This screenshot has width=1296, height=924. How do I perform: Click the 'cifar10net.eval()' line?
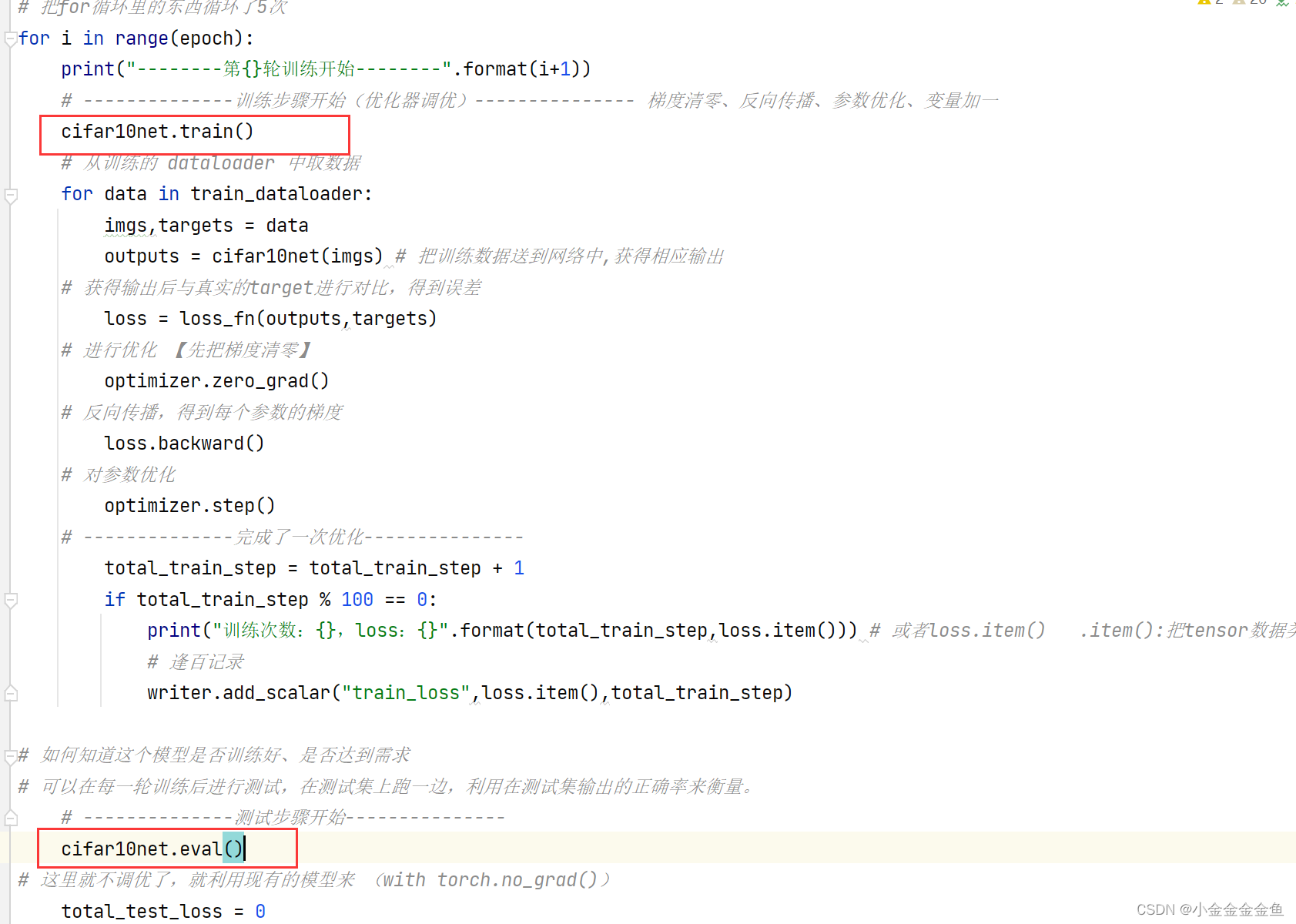tap(152, 849)
